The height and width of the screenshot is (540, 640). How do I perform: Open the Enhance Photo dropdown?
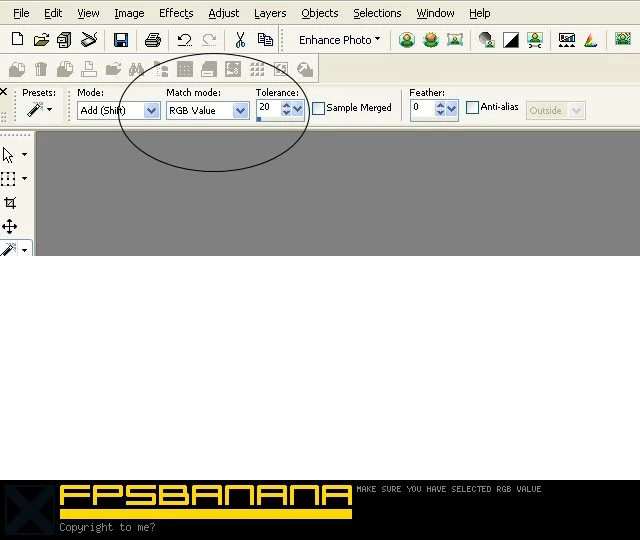pos(339,40)
